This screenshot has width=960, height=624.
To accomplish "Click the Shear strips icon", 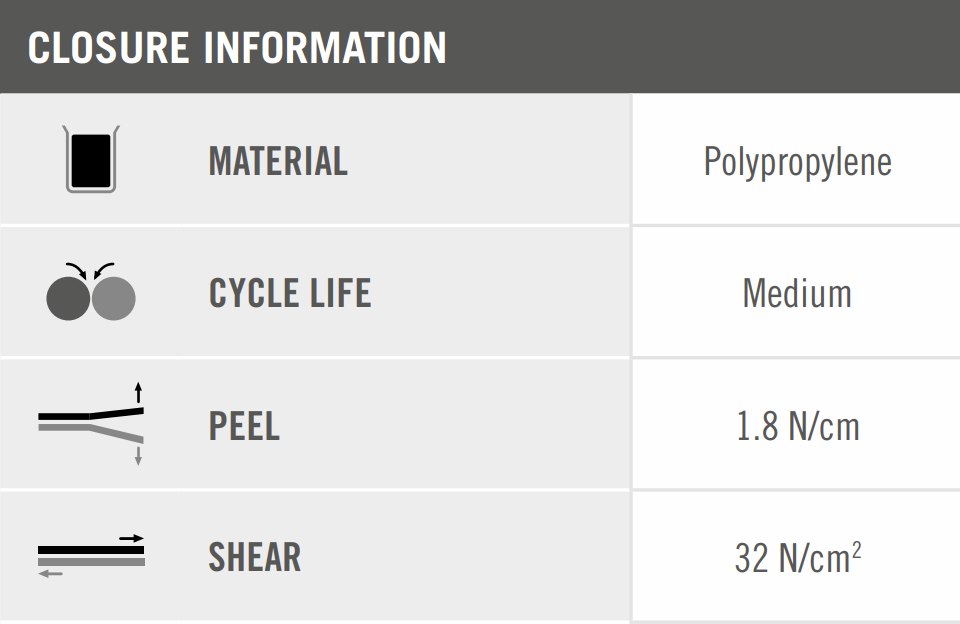I will point(91,555).
